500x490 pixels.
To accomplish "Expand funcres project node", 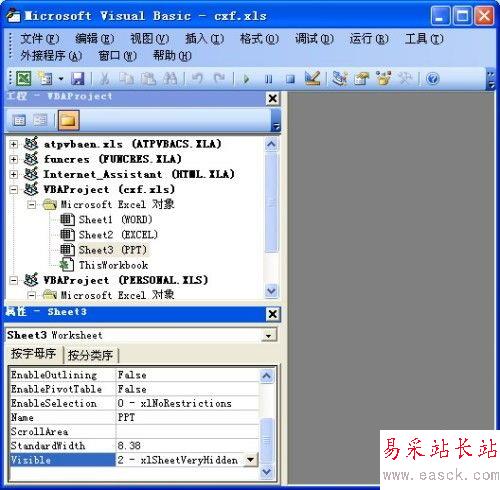I will point(13,159).
